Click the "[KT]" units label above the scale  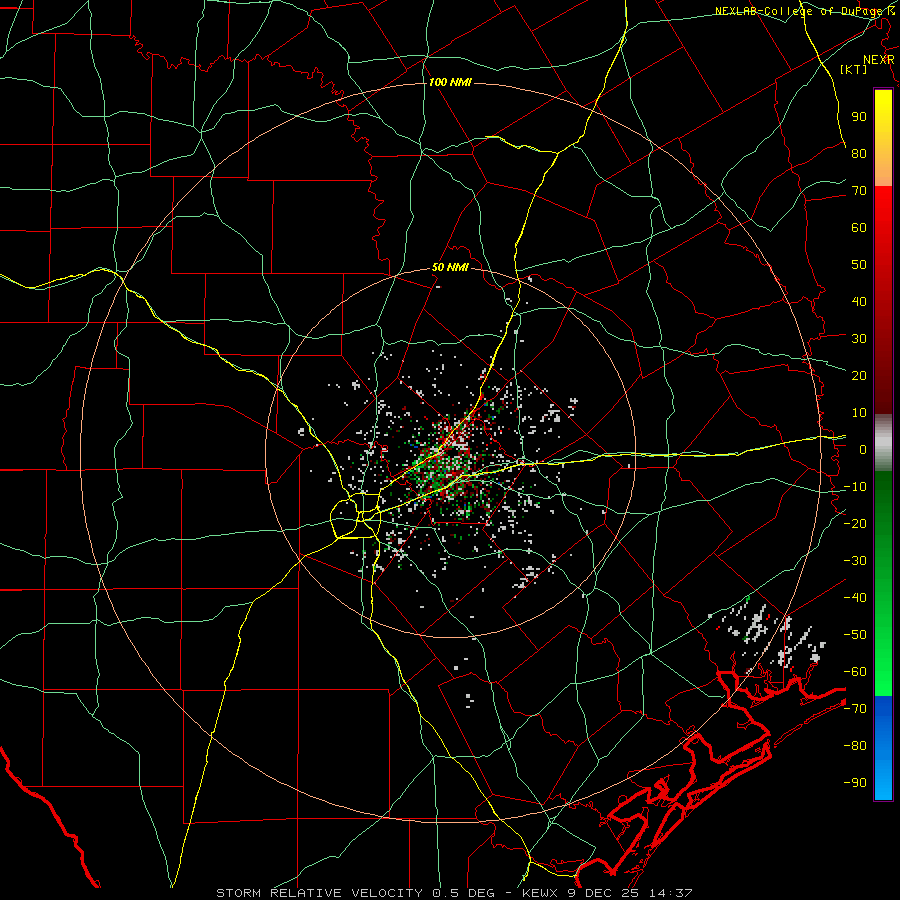click(854, 69)
